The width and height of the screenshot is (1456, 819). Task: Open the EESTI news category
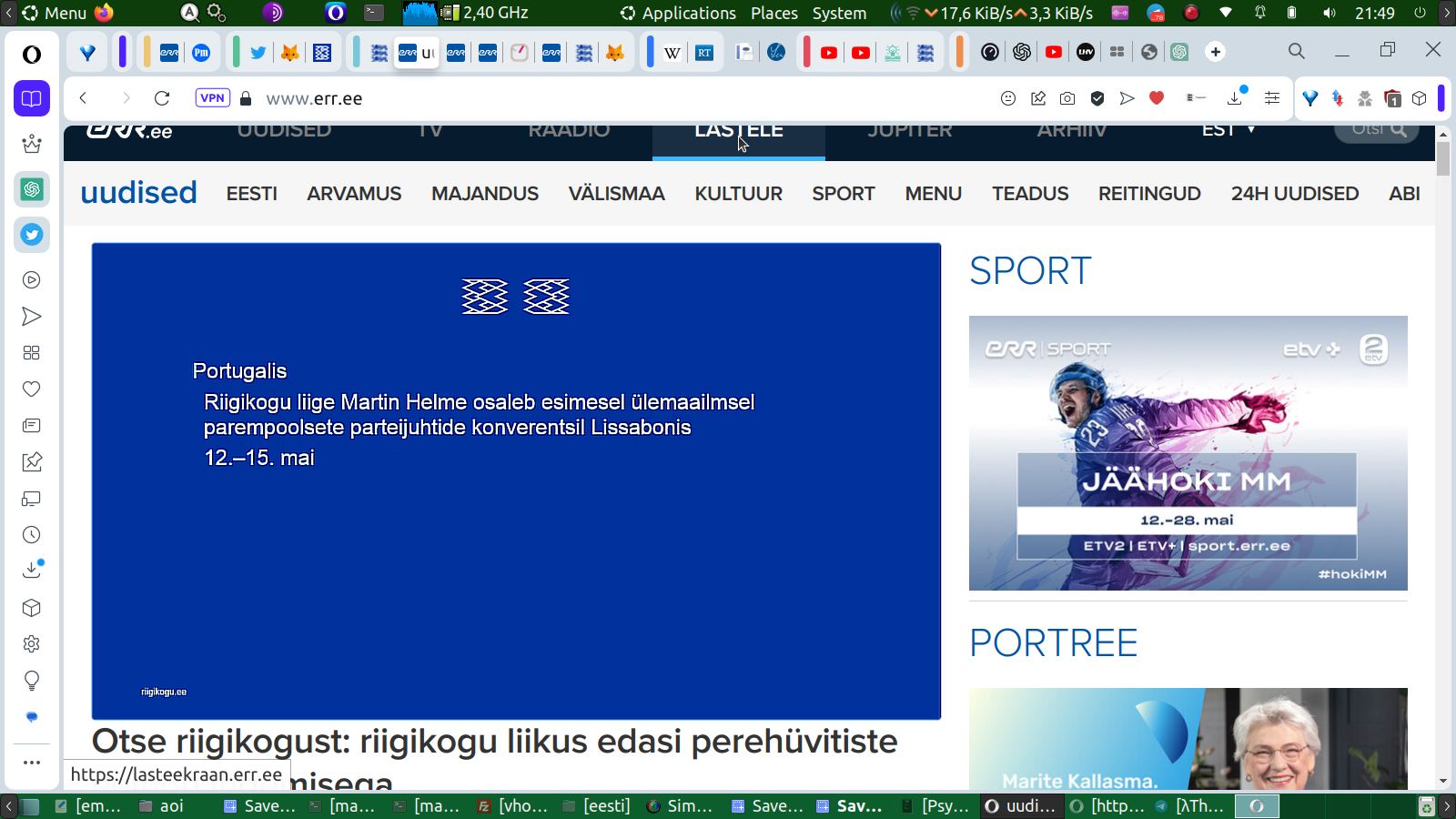pos(252,194)
